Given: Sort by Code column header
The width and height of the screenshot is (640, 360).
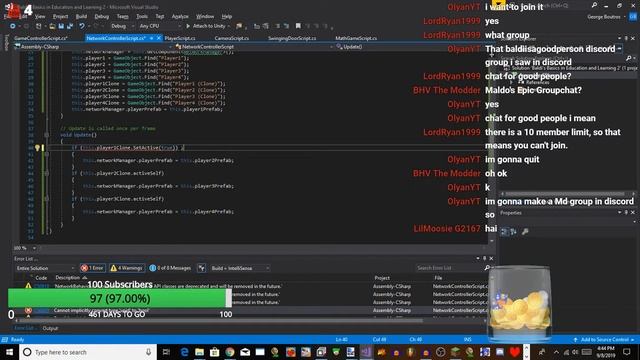Looking at the screenshot, I should [41, 278].
